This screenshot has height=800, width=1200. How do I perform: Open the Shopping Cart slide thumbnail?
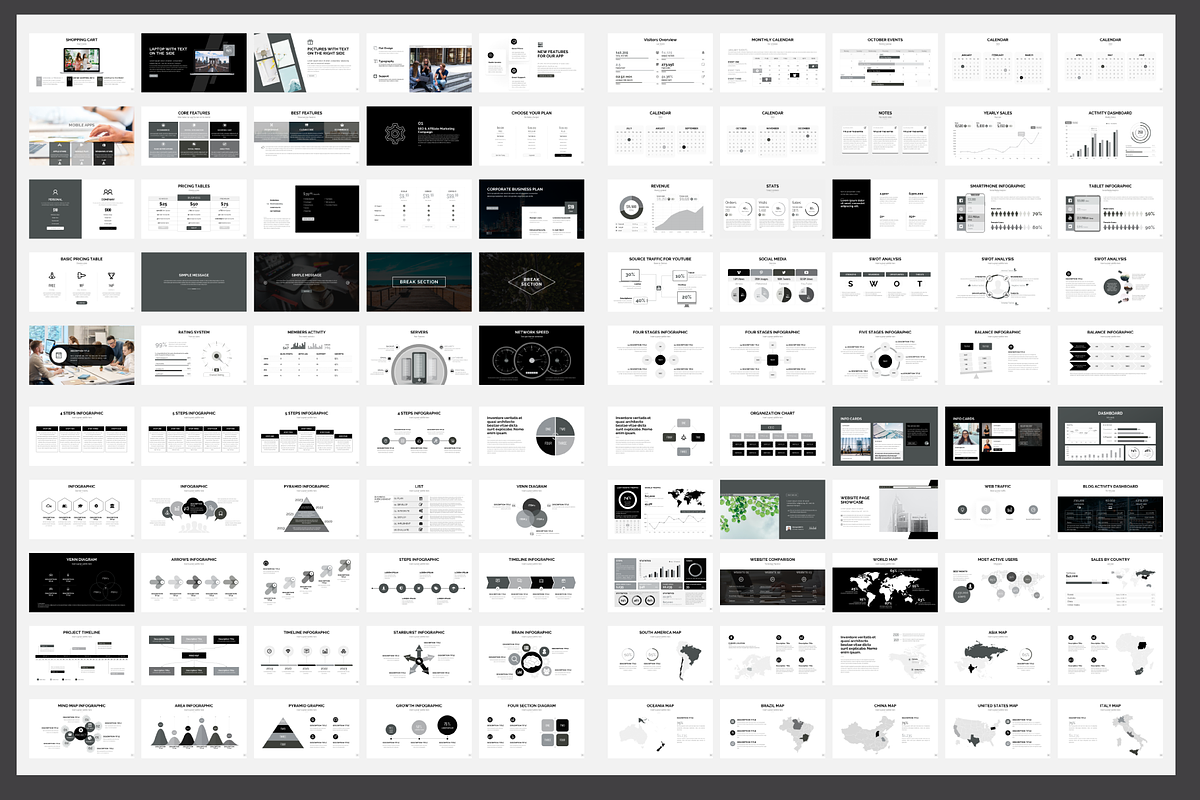click(x=82, y=63)
